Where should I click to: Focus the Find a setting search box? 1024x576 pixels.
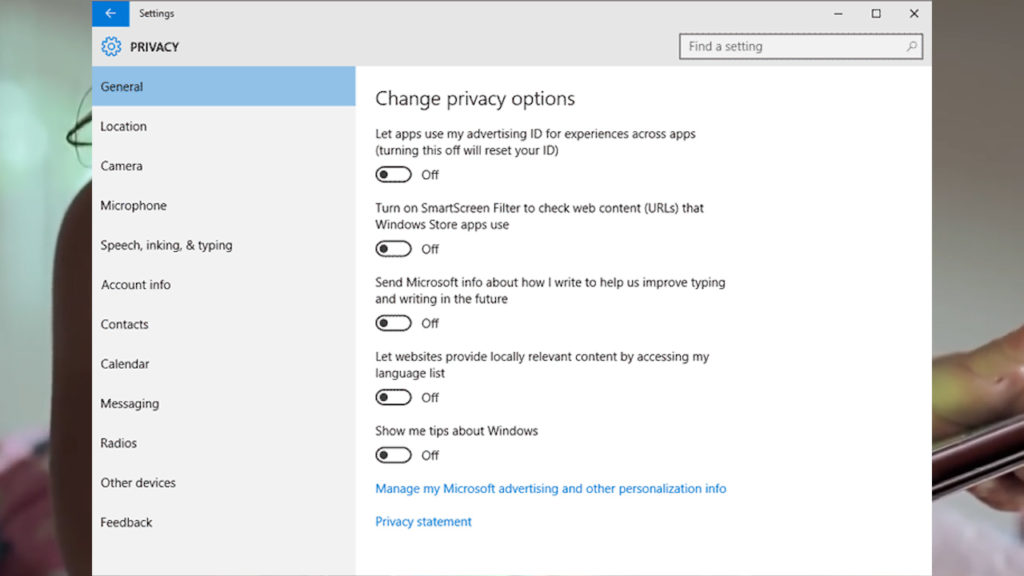[x=801, y=46]
